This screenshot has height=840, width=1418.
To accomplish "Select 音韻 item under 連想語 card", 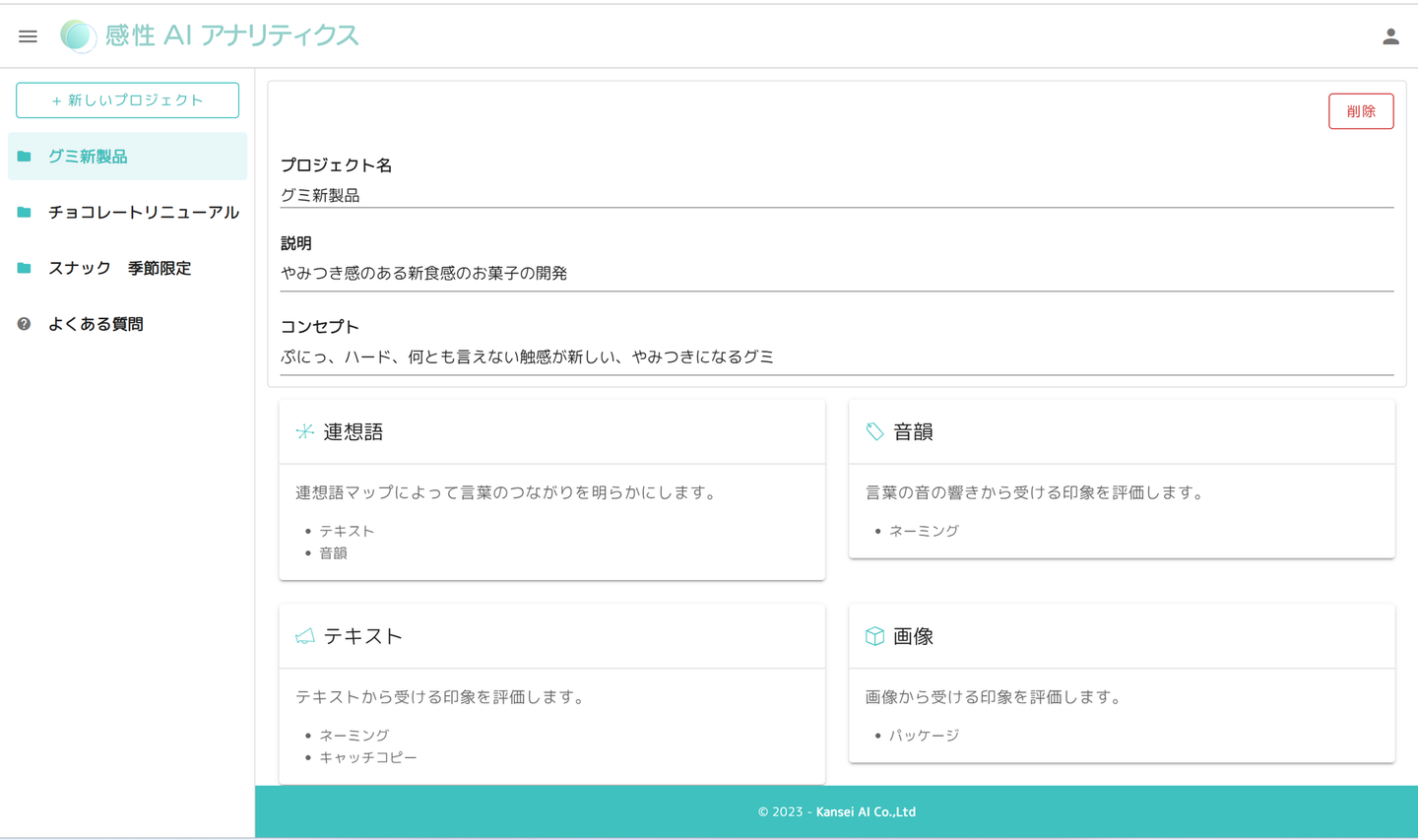I will click(x=333, y=553).
